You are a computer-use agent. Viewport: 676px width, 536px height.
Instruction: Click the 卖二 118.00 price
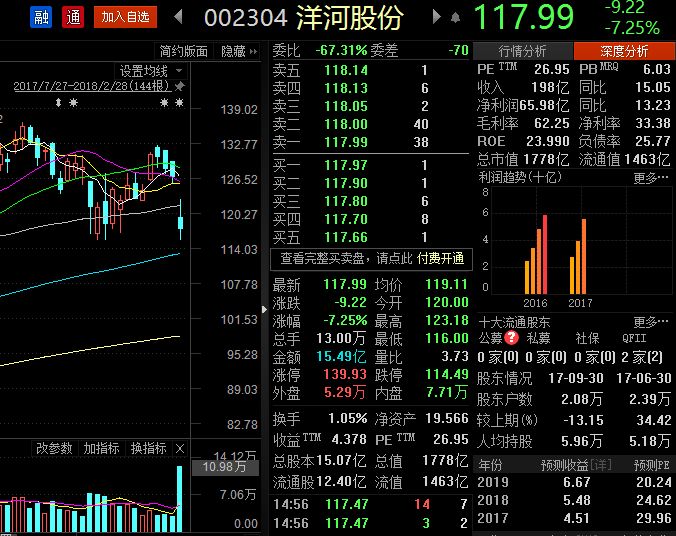tap(346, 124)
